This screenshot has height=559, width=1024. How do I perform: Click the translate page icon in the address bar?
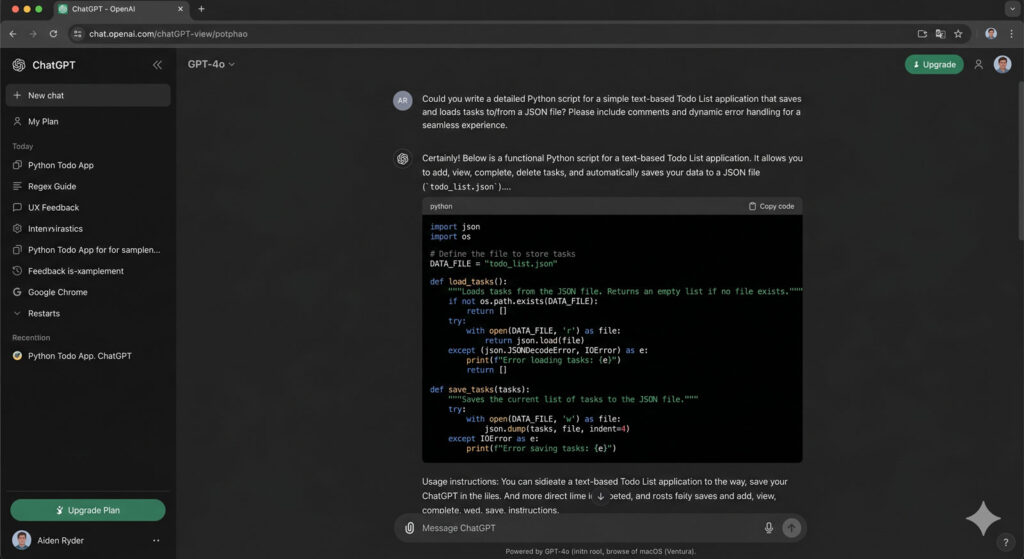[940, 34]
